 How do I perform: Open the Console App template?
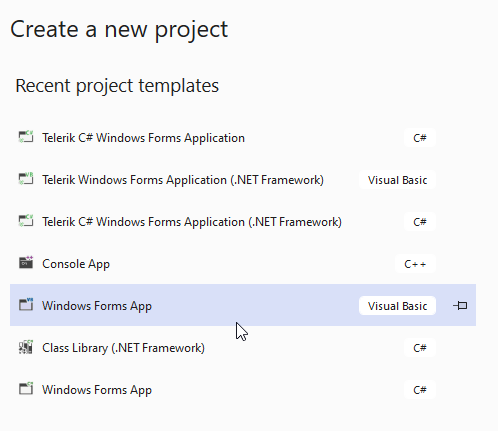point(243,264)
